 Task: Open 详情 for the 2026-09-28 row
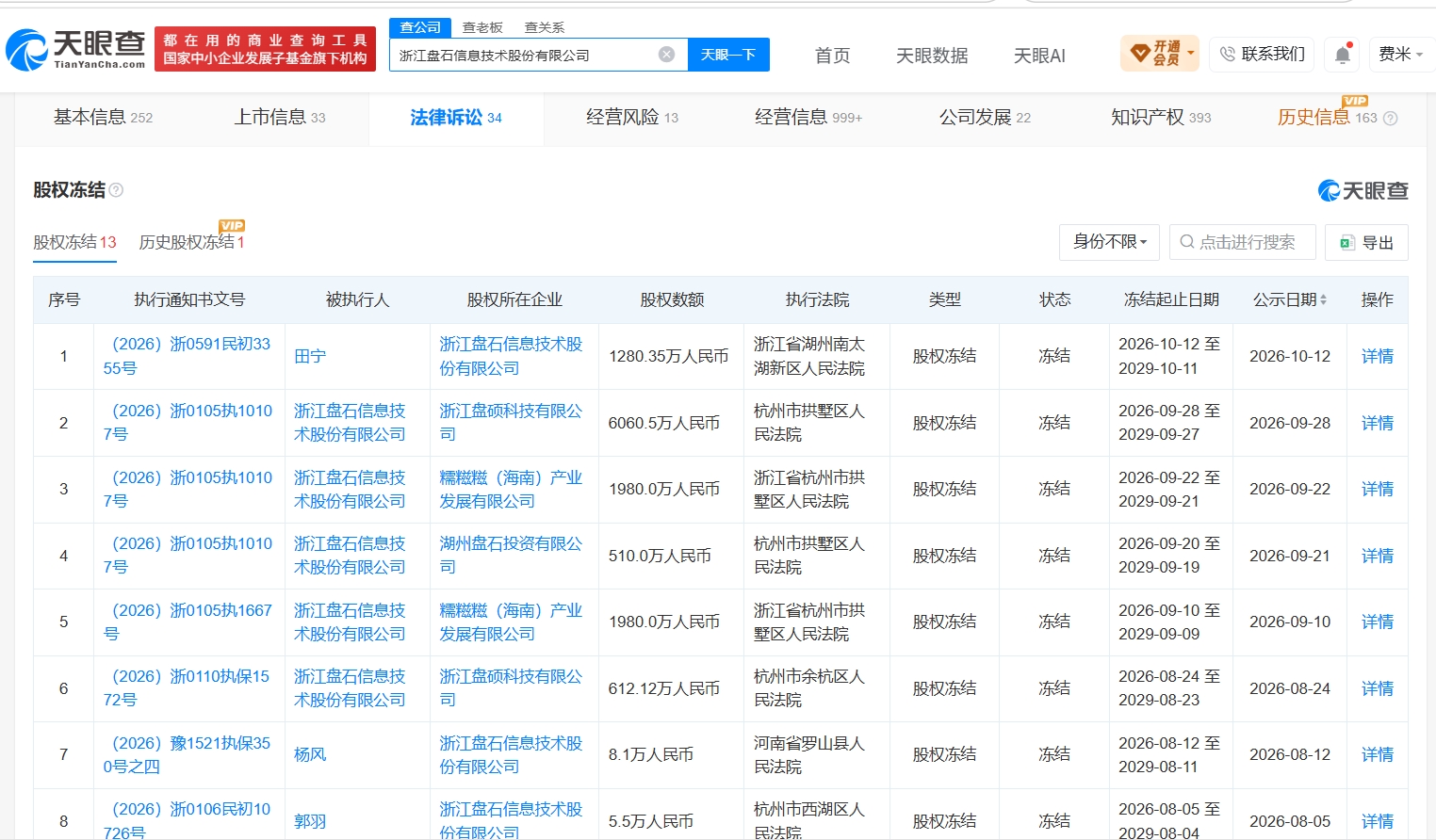[1377, 423]
